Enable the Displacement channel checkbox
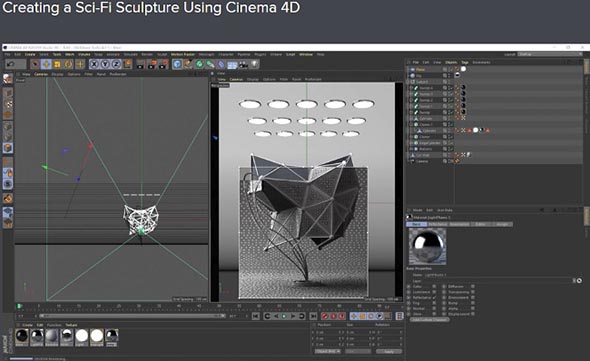The width and height of the screenshot is (590, 361). coord(473,314)
